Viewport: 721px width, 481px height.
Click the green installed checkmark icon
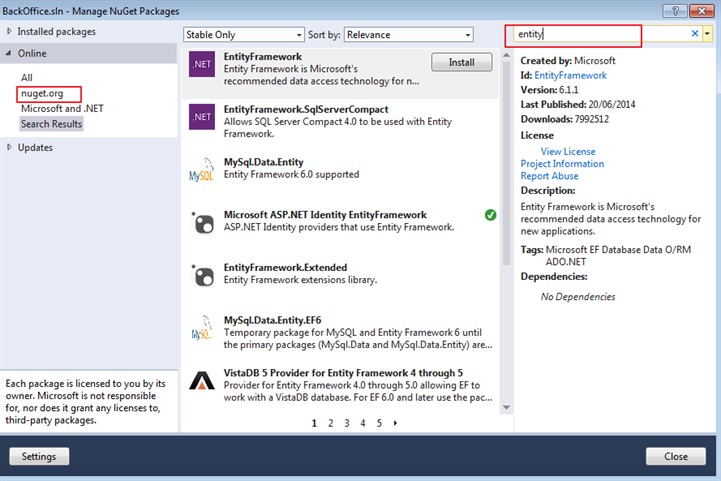coord(490,215)
